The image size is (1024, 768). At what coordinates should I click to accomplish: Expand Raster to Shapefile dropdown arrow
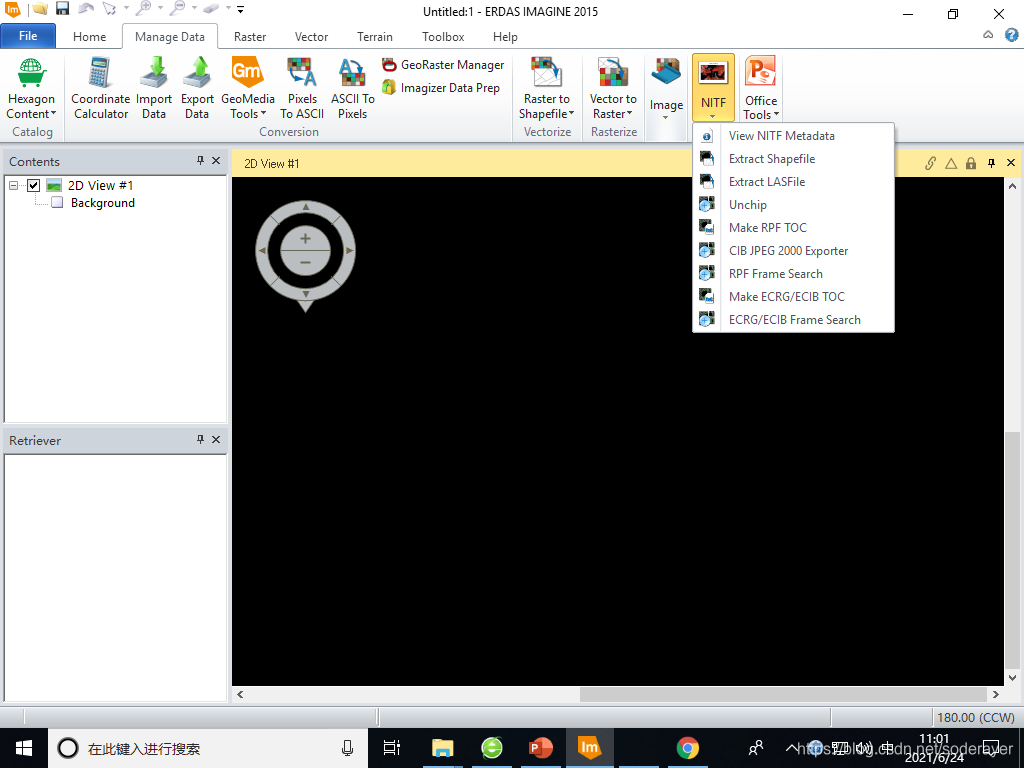[x=571, y=114]
